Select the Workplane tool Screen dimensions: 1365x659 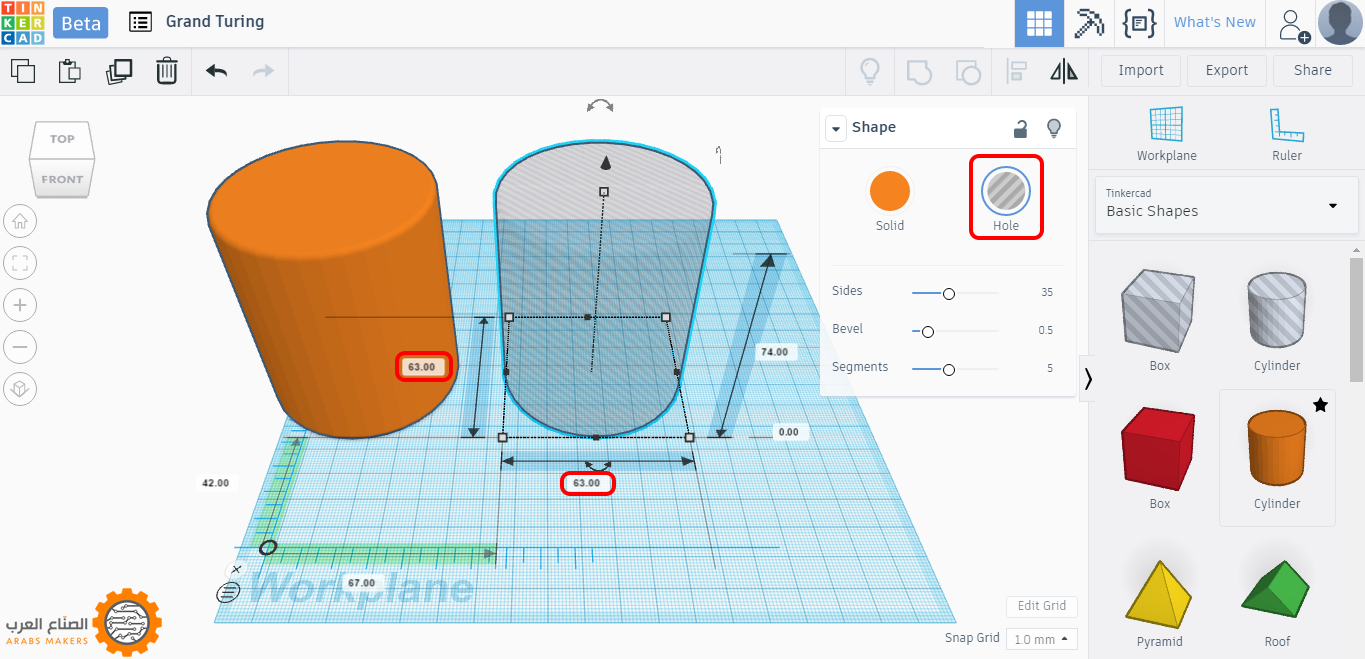tap(1166, 134)
